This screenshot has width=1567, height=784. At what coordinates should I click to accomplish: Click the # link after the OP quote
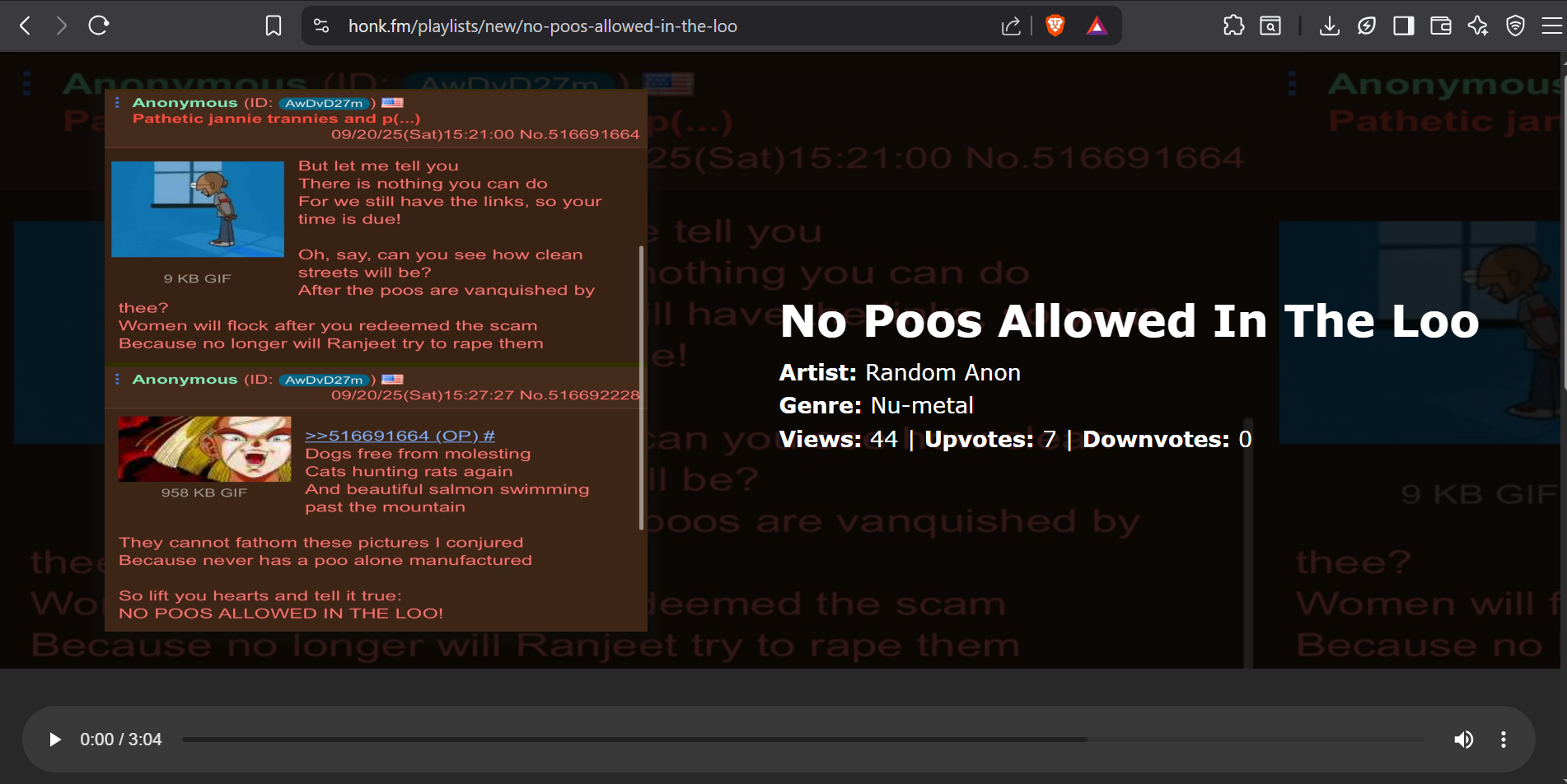tap(489, 436)
